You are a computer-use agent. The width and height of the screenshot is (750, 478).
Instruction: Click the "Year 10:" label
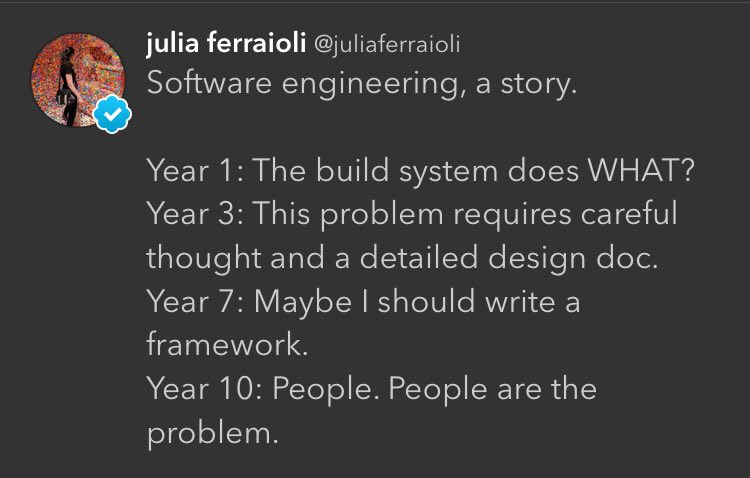[x=205, y=389]
